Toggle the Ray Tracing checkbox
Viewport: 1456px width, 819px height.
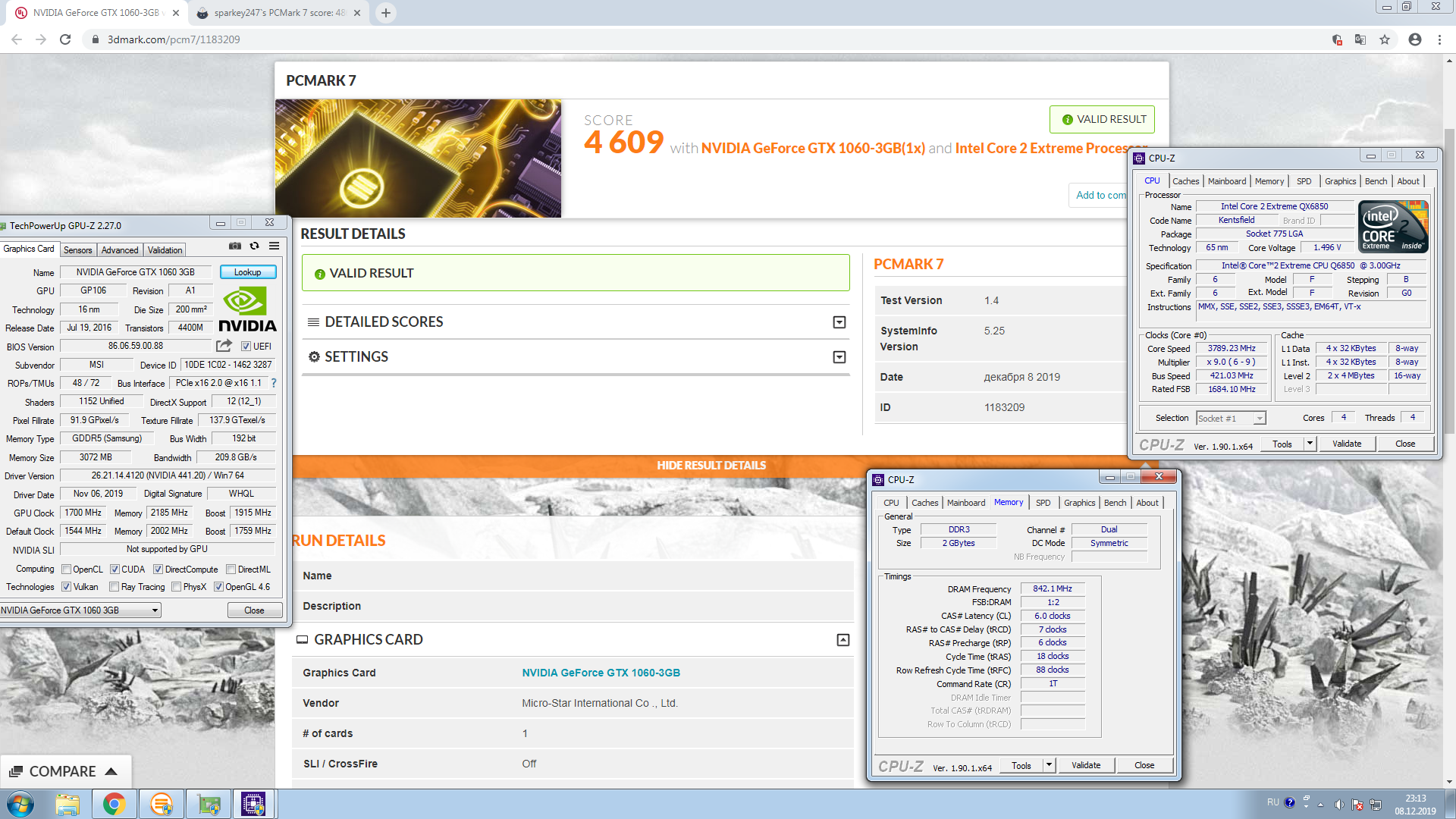coord(114,587)
